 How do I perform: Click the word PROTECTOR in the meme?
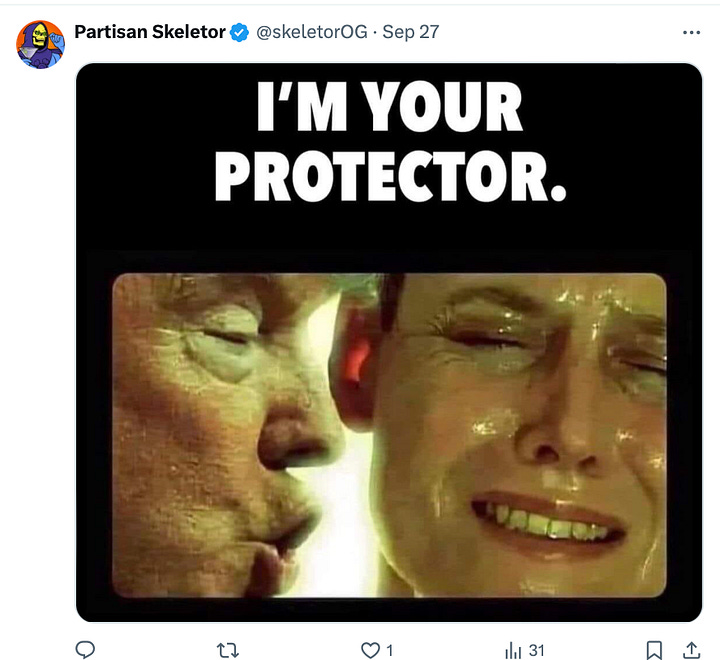[390, 176]
